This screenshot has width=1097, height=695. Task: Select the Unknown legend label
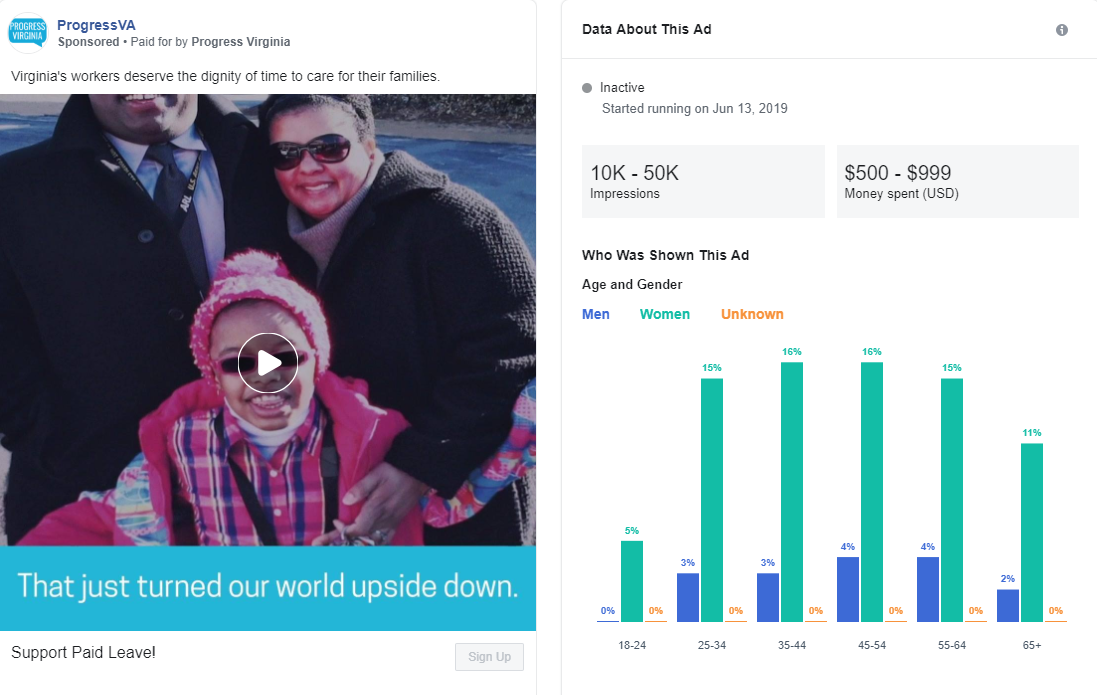[752, 314]
